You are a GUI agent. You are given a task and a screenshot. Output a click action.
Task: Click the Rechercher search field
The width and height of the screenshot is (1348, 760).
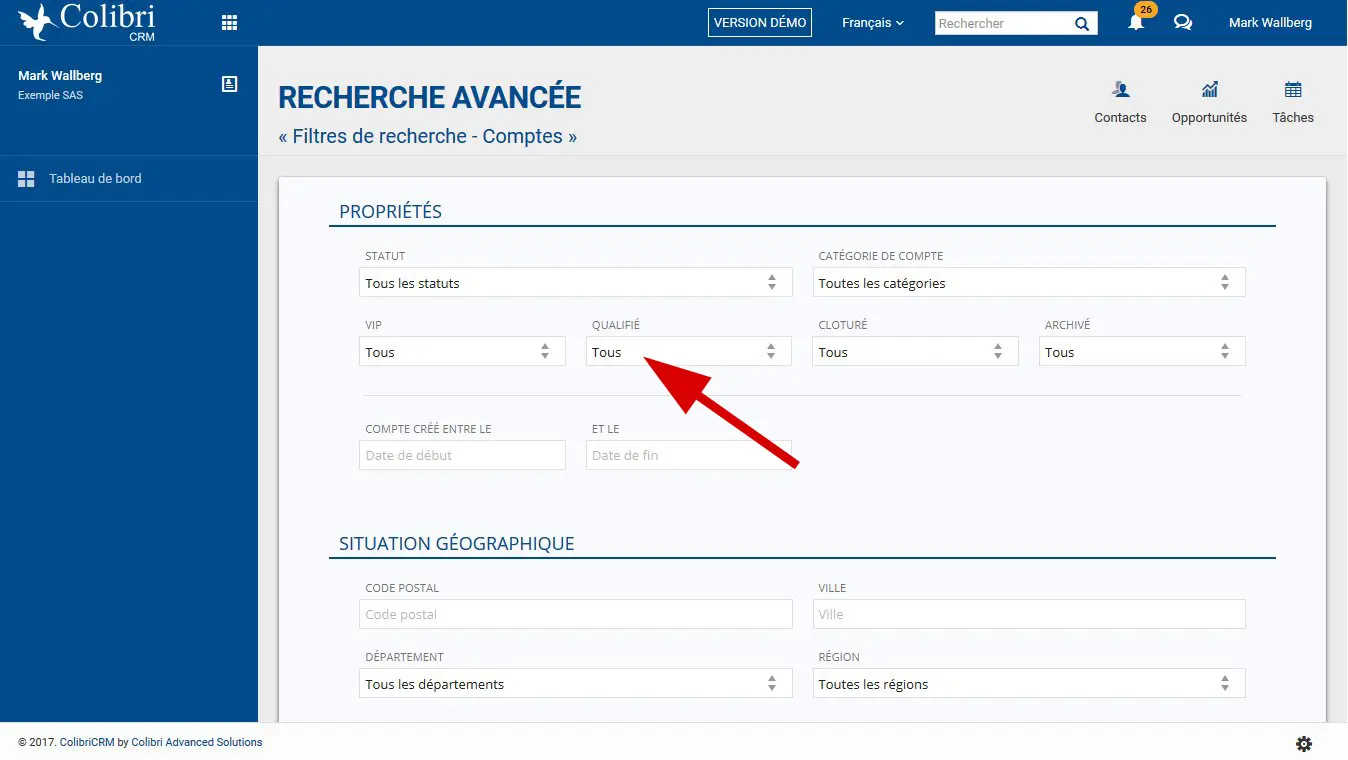pyautogui.click(x=1003, y=23)
